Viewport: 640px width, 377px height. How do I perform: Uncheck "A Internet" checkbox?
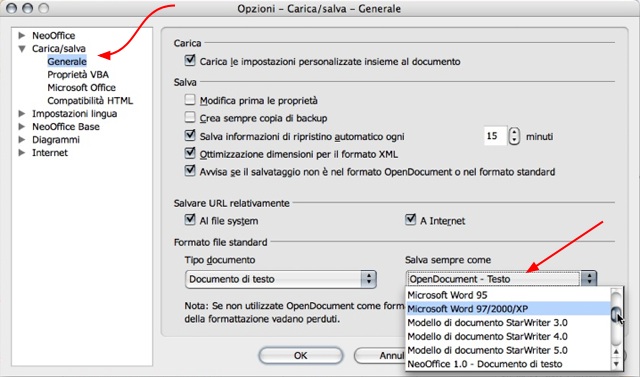[x=410, y=220]
